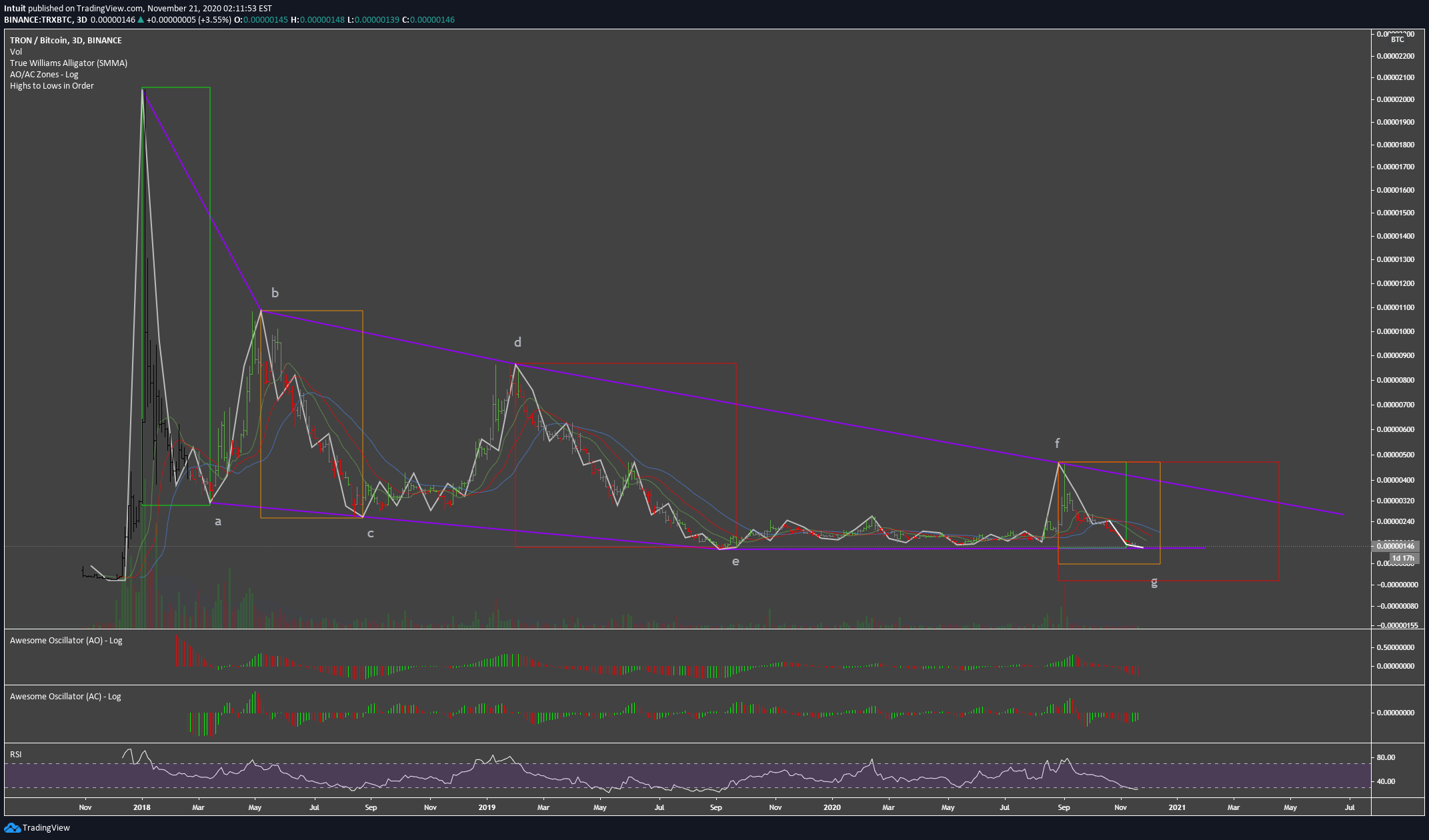Screen dimensions: 1429x840
Task: Click the 'TradingView.com' text in the published line
Action: click(109, 9)
